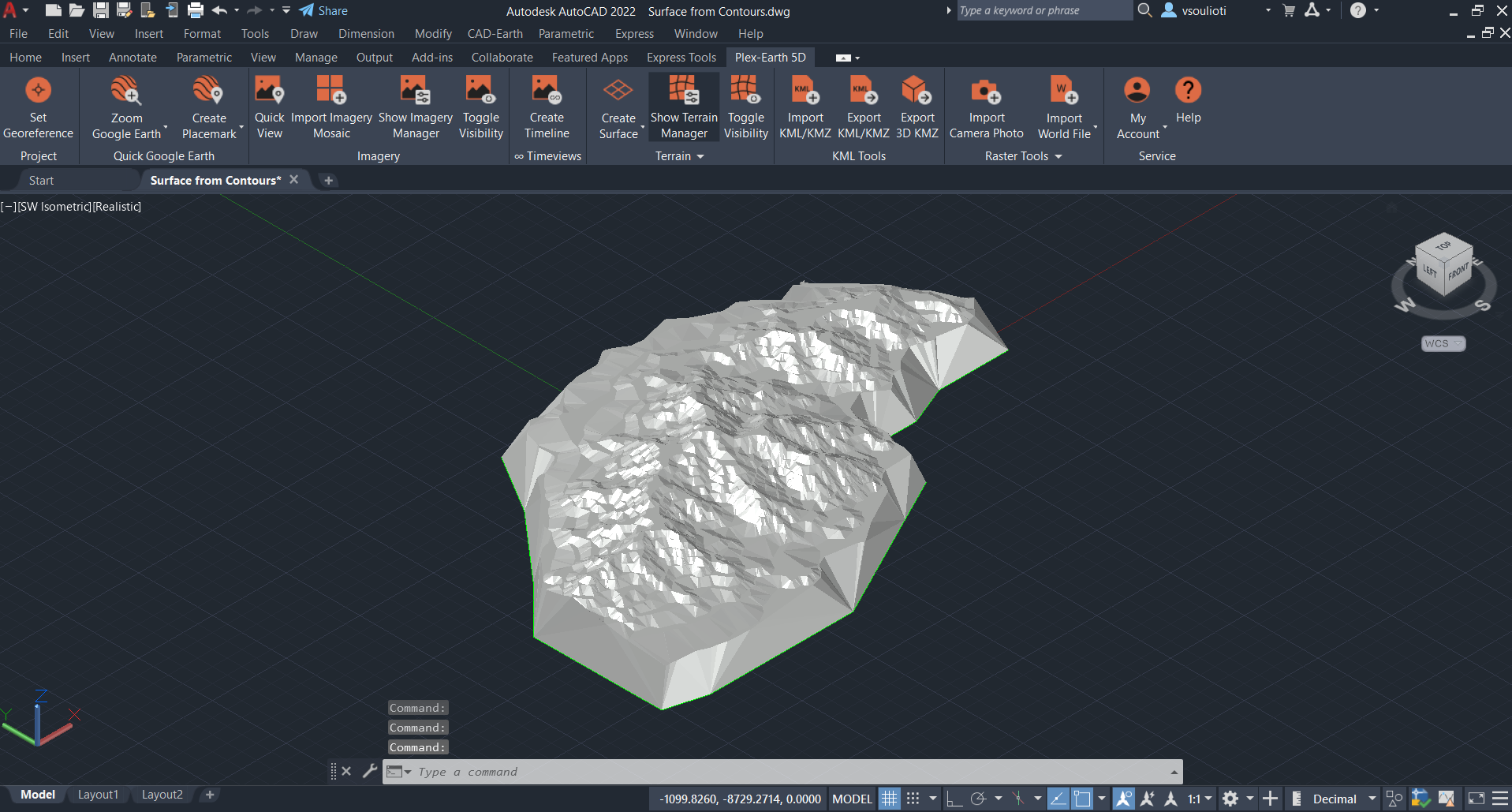
Task: Click the New file icon
Action: click(x=53, y=10)
